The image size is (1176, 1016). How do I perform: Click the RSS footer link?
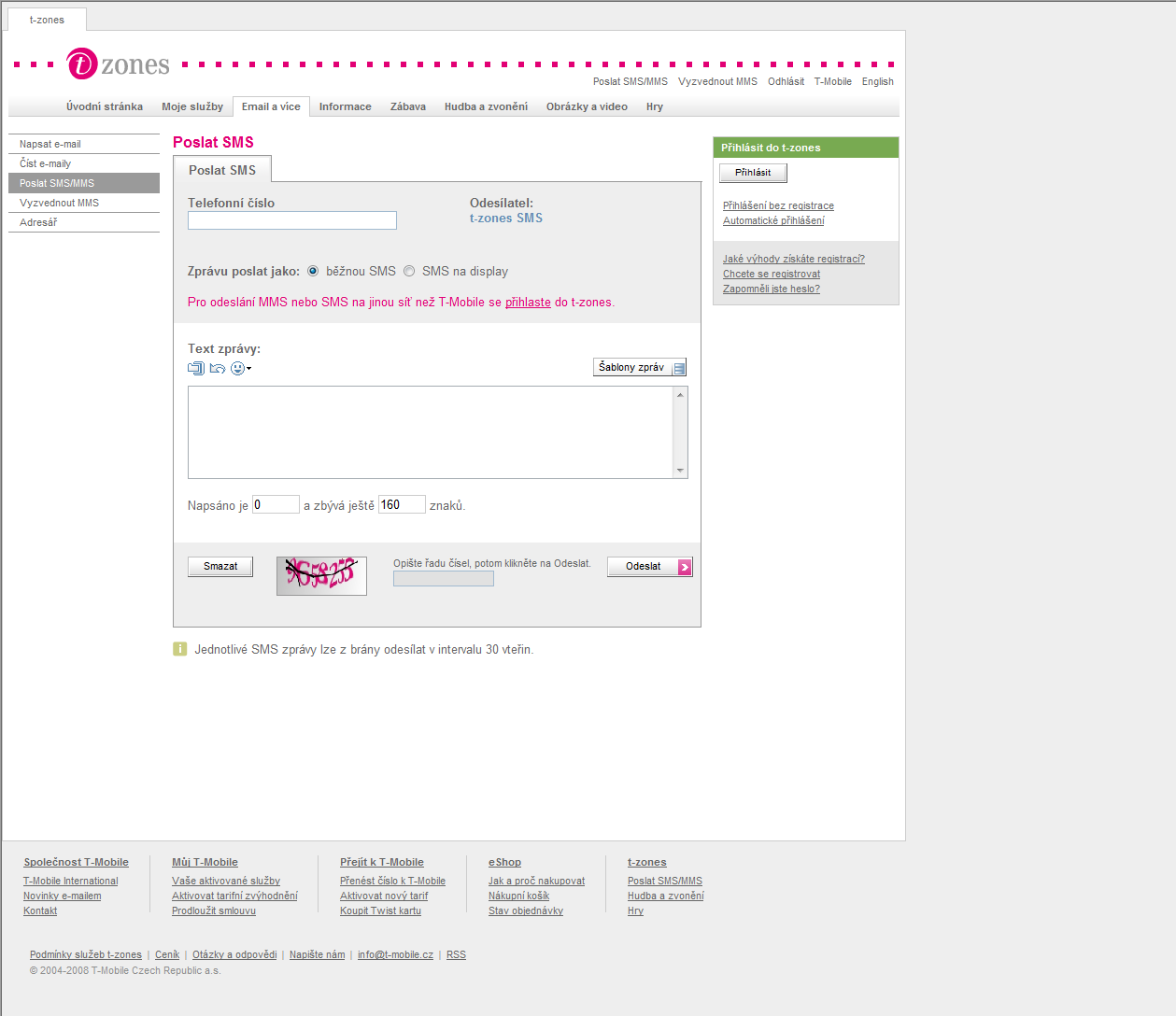click(456, 955)
